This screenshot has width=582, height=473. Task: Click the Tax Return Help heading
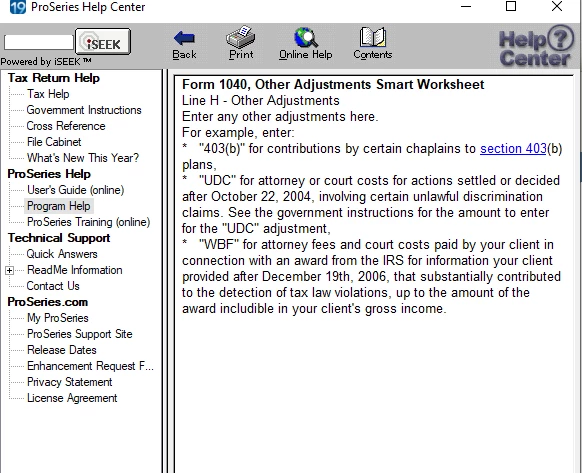[54, 78]
